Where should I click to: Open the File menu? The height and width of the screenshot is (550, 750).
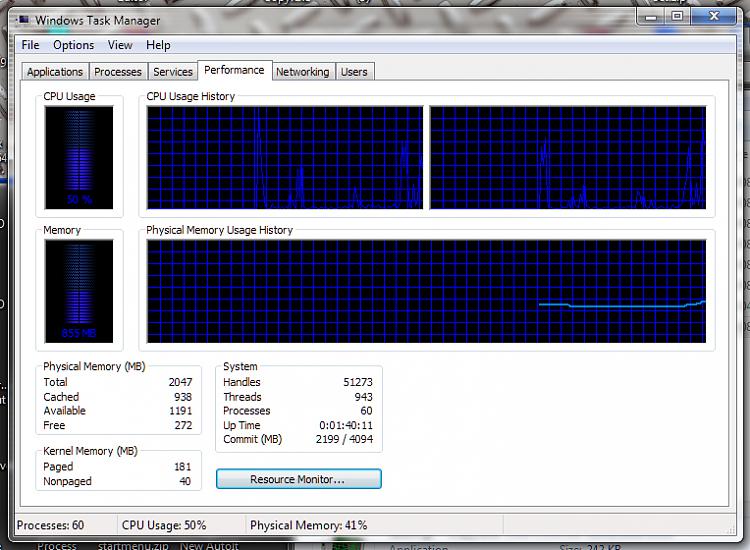[x=31, y=45]
